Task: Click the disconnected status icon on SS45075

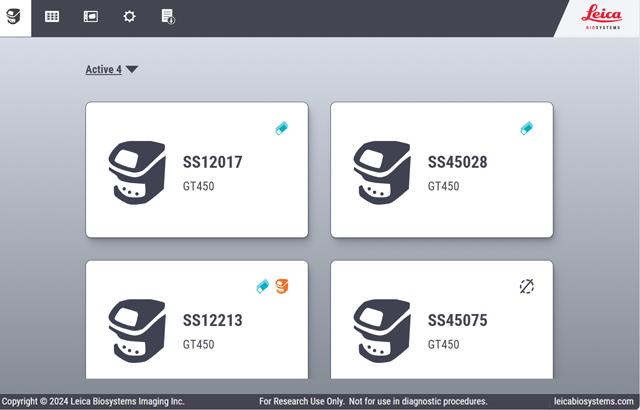Action: coord(527,286)
